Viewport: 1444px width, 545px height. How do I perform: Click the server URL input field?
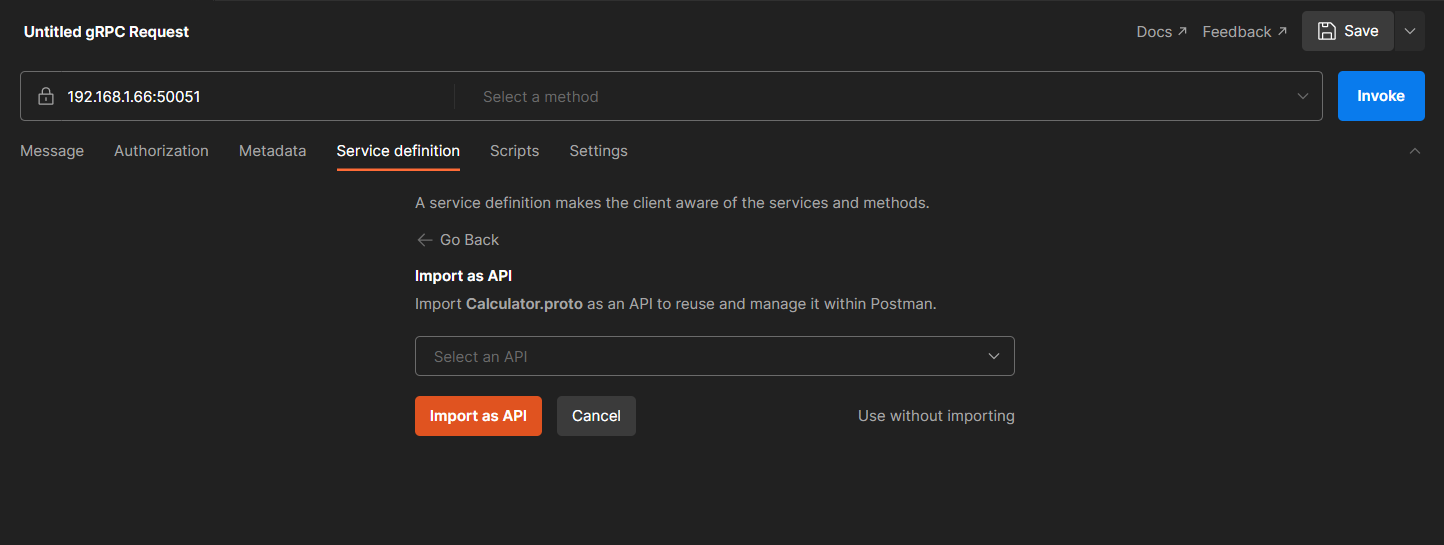tap(250, 97)
